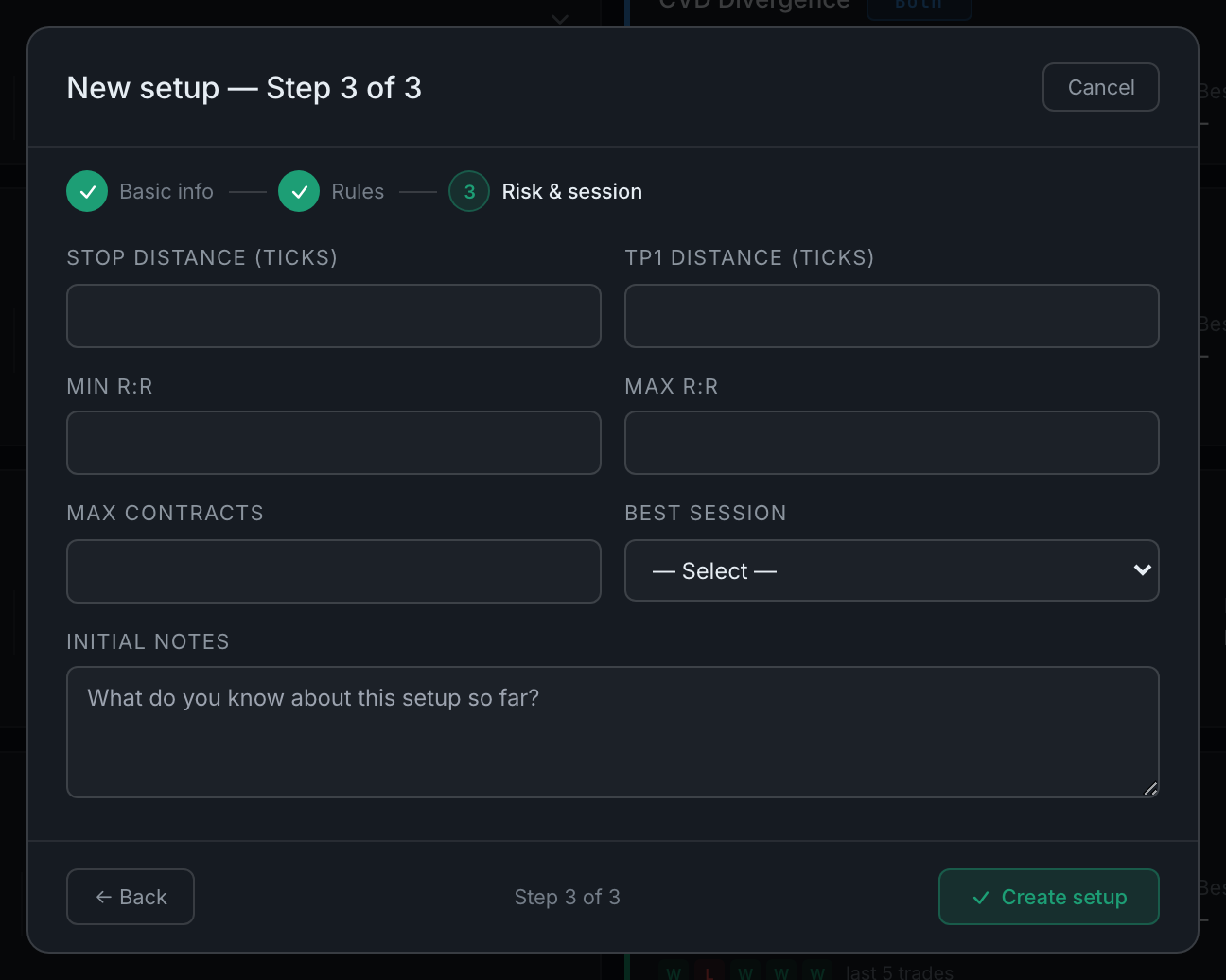Click the Rules step green checkmark icon
The height and width of the screenshot is (980, 1226).
tap(299, 191)
